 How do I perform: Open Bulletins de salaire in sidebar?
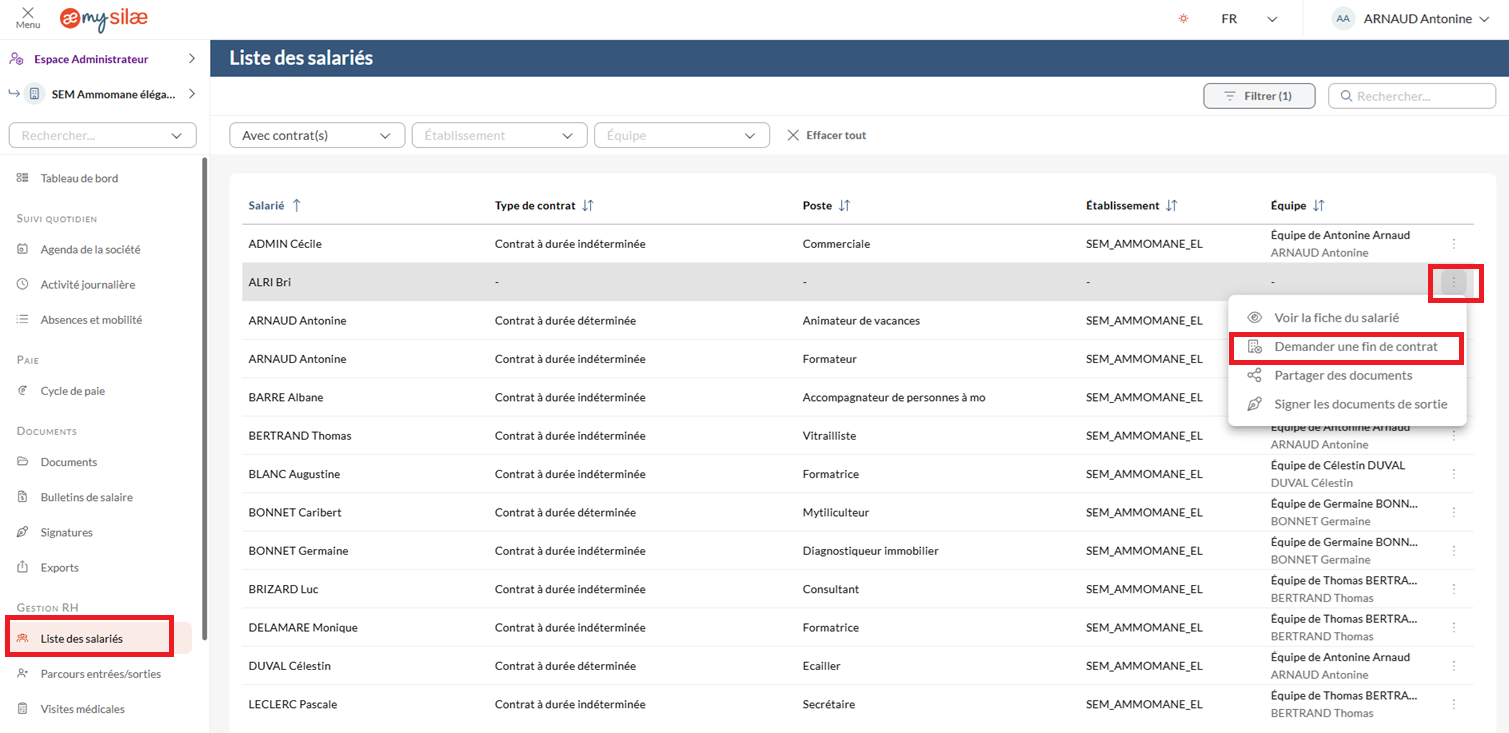pyautogui.click(x=86, y=497)
